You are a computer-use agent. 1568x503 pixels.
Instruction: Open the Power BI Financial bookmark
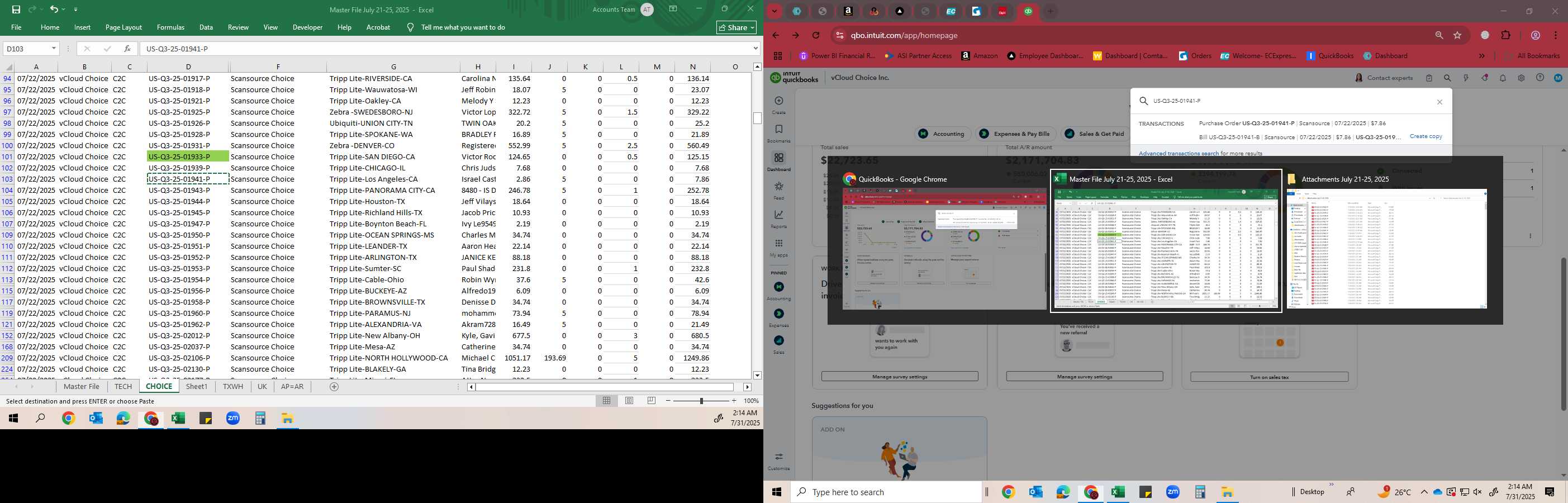click(x=837, y=56)
